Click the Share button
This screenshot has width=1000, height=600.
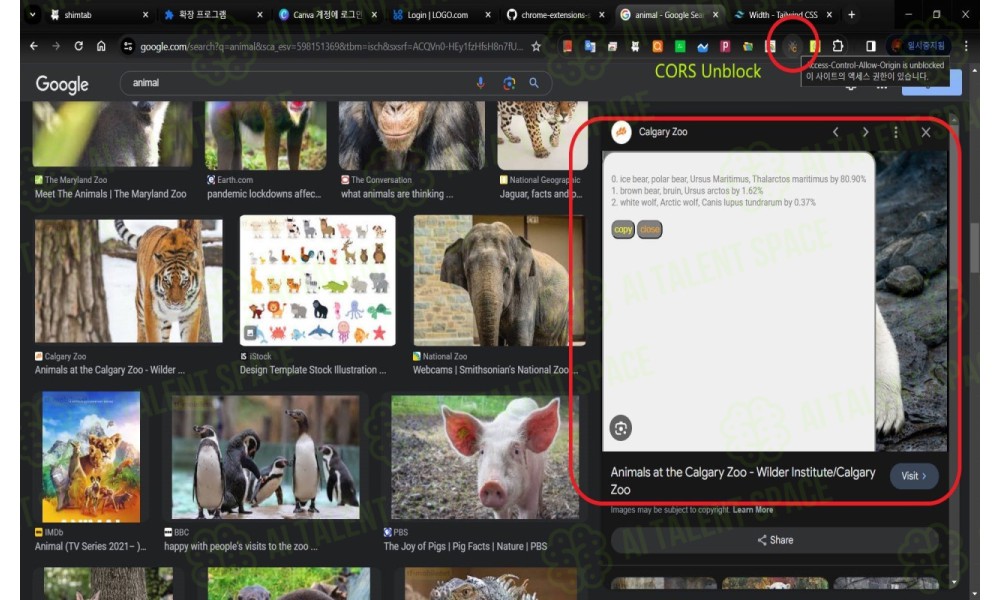pyautogui.click(x=775, y=540)
